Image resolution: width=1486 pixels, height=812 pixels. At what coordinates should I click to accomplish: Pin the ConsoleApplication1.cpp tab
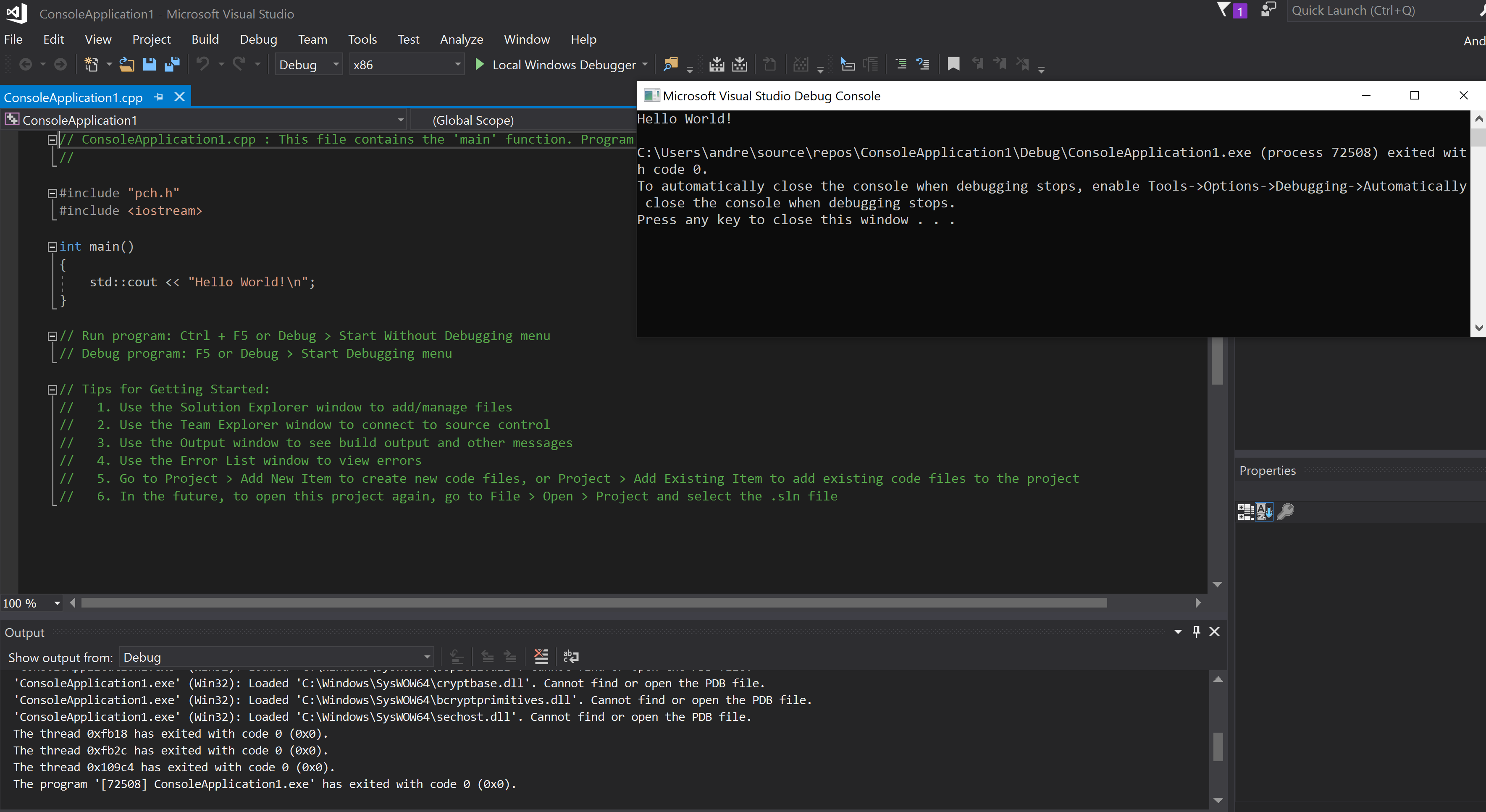159,97
